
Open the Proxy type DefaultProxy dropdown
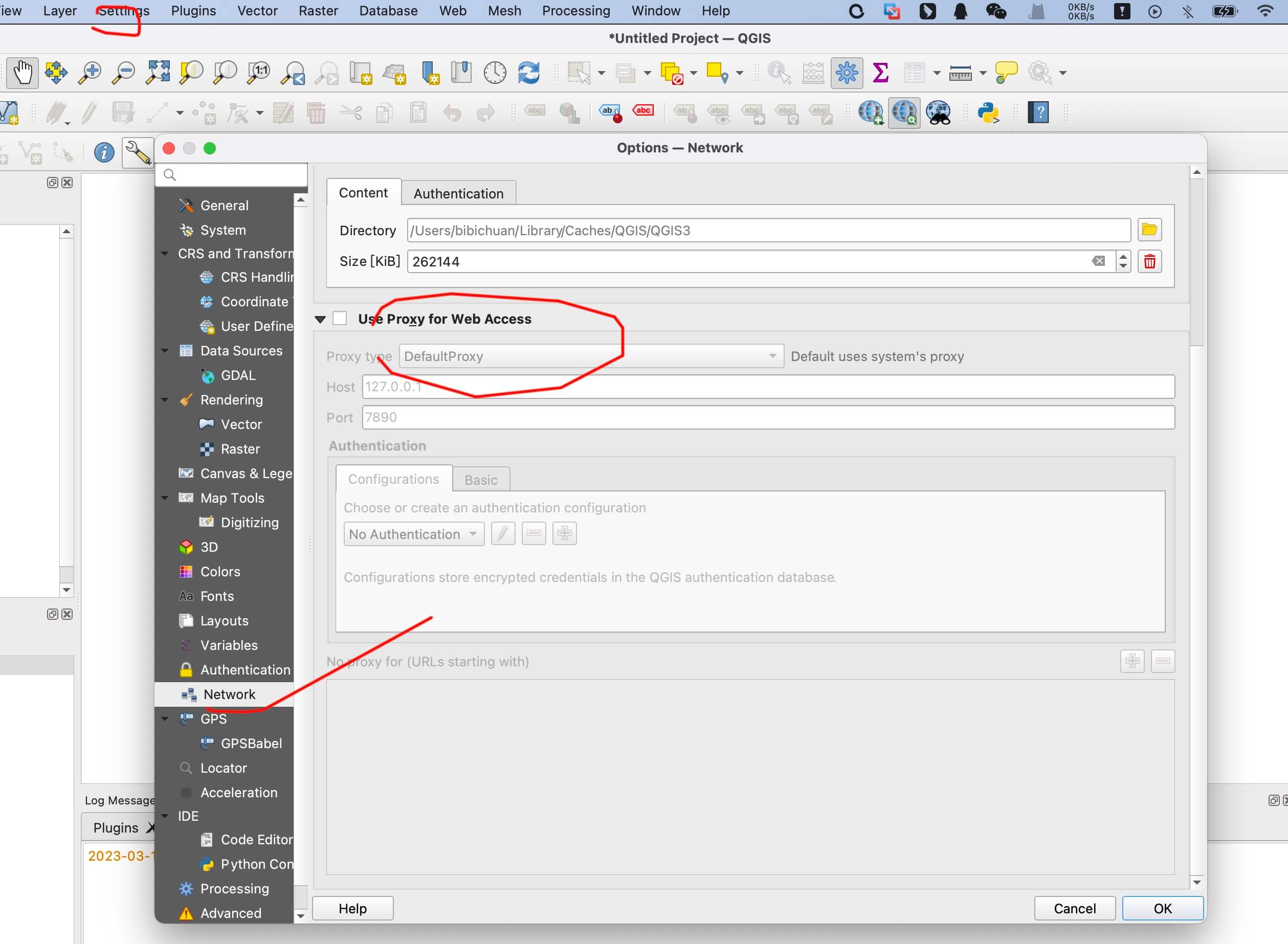(x=591, y=356)
